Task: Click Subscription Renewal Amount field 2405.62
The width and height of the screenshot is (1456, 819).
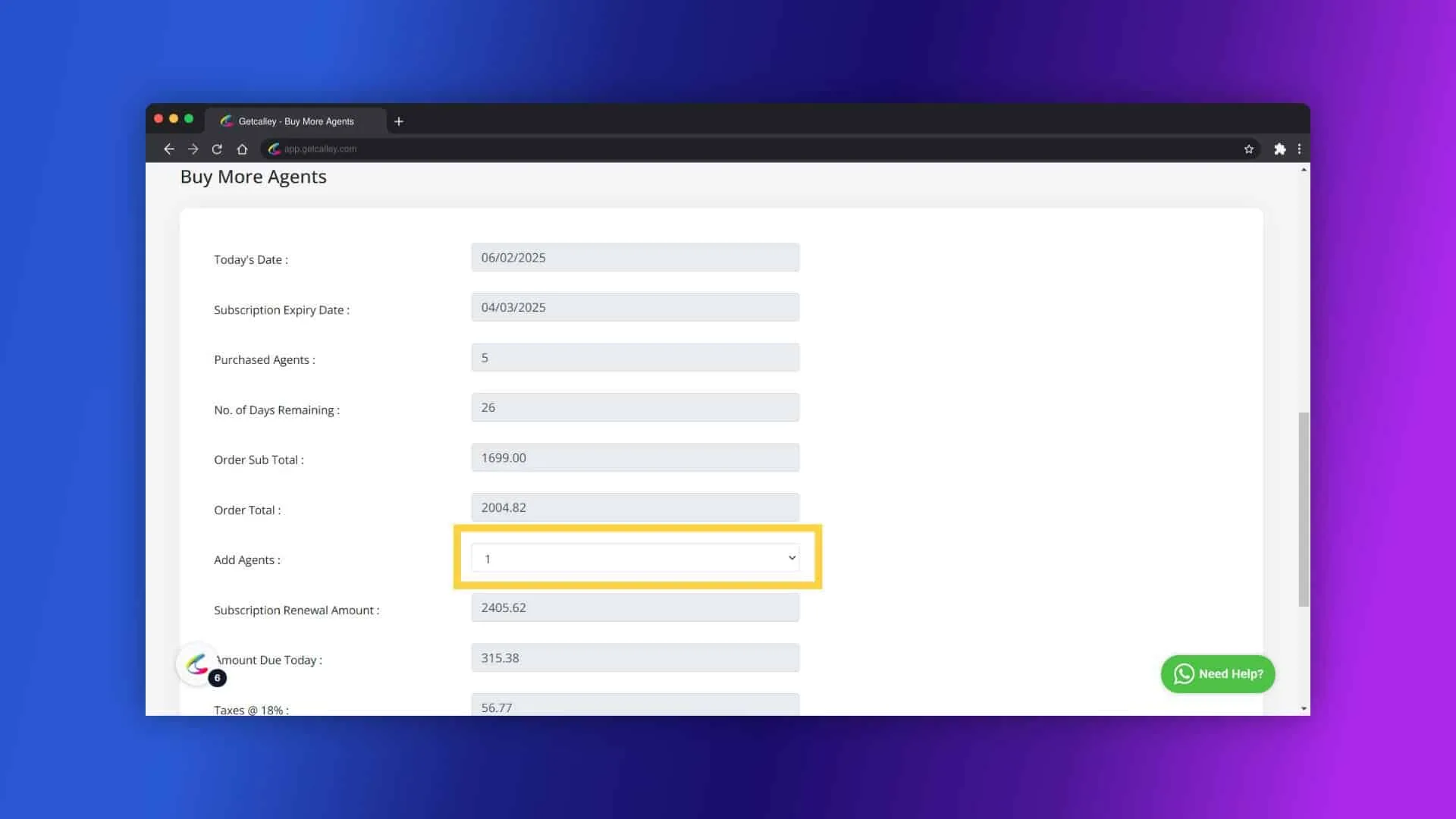Action: pyautogui.click(x=635, y=608)
